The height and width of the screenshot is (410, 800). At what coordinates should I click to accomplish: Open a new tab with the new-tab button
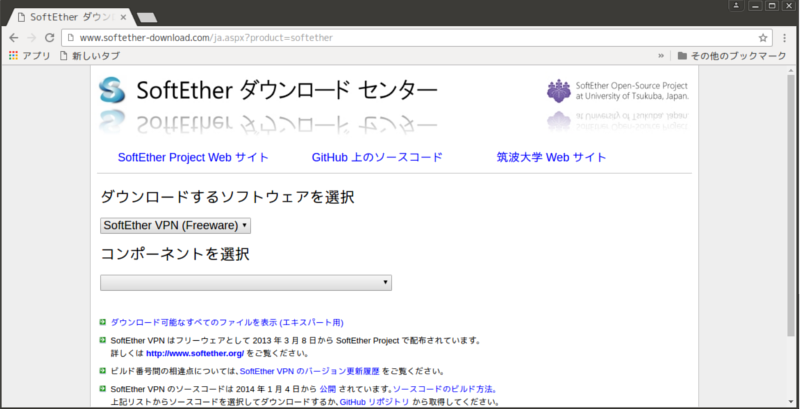pos(147,18)
